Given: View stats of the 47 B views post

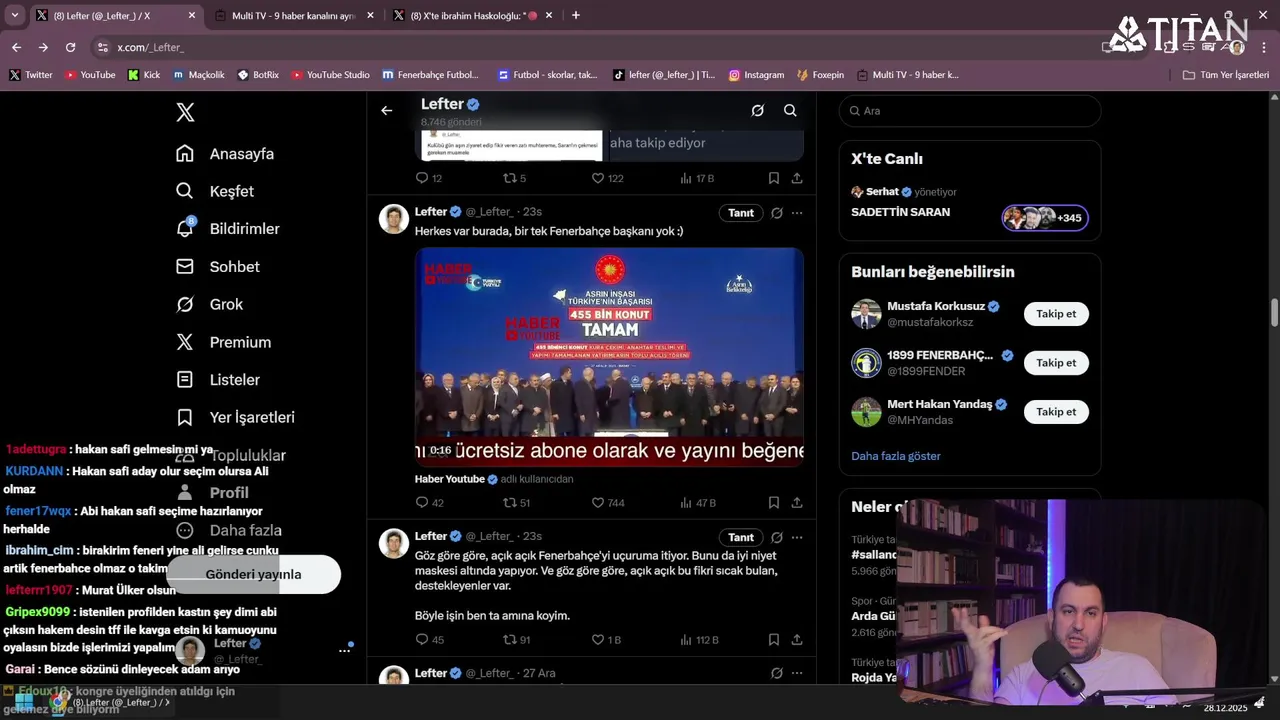Looking at the screenshot, I should (x=698, y=503).
